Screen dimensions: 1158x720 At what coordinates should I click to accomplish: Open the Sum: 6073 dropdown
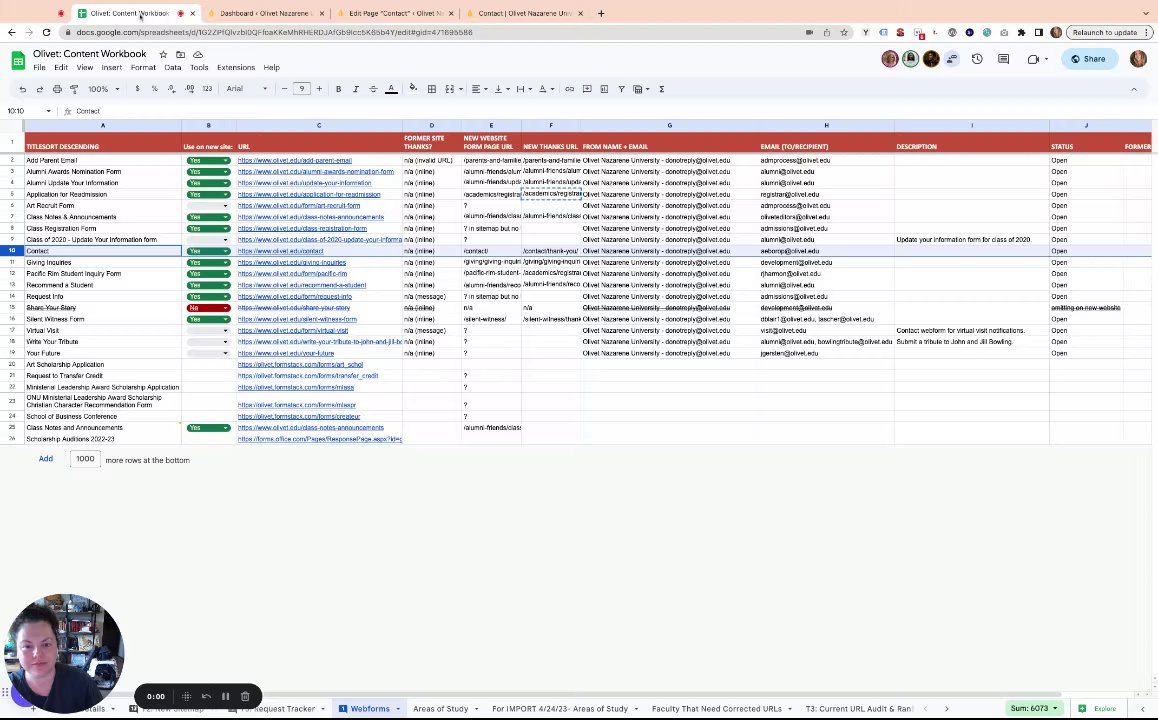pos(1034,708)
